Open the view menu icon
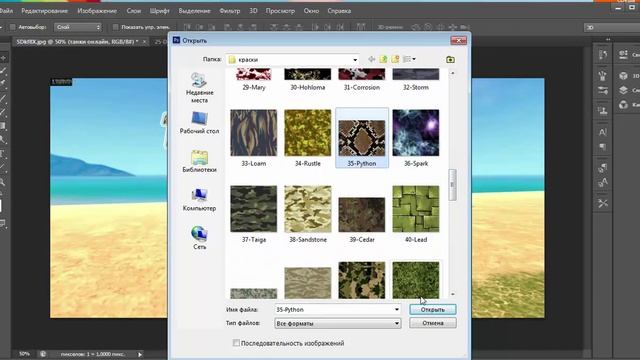 [x=409, y=60]
